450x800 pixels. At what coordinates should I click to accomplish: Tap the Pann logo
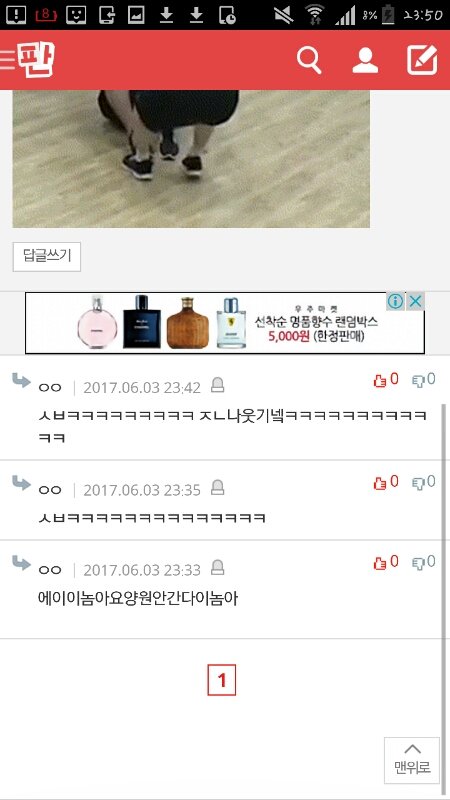[x=36, y=60]
